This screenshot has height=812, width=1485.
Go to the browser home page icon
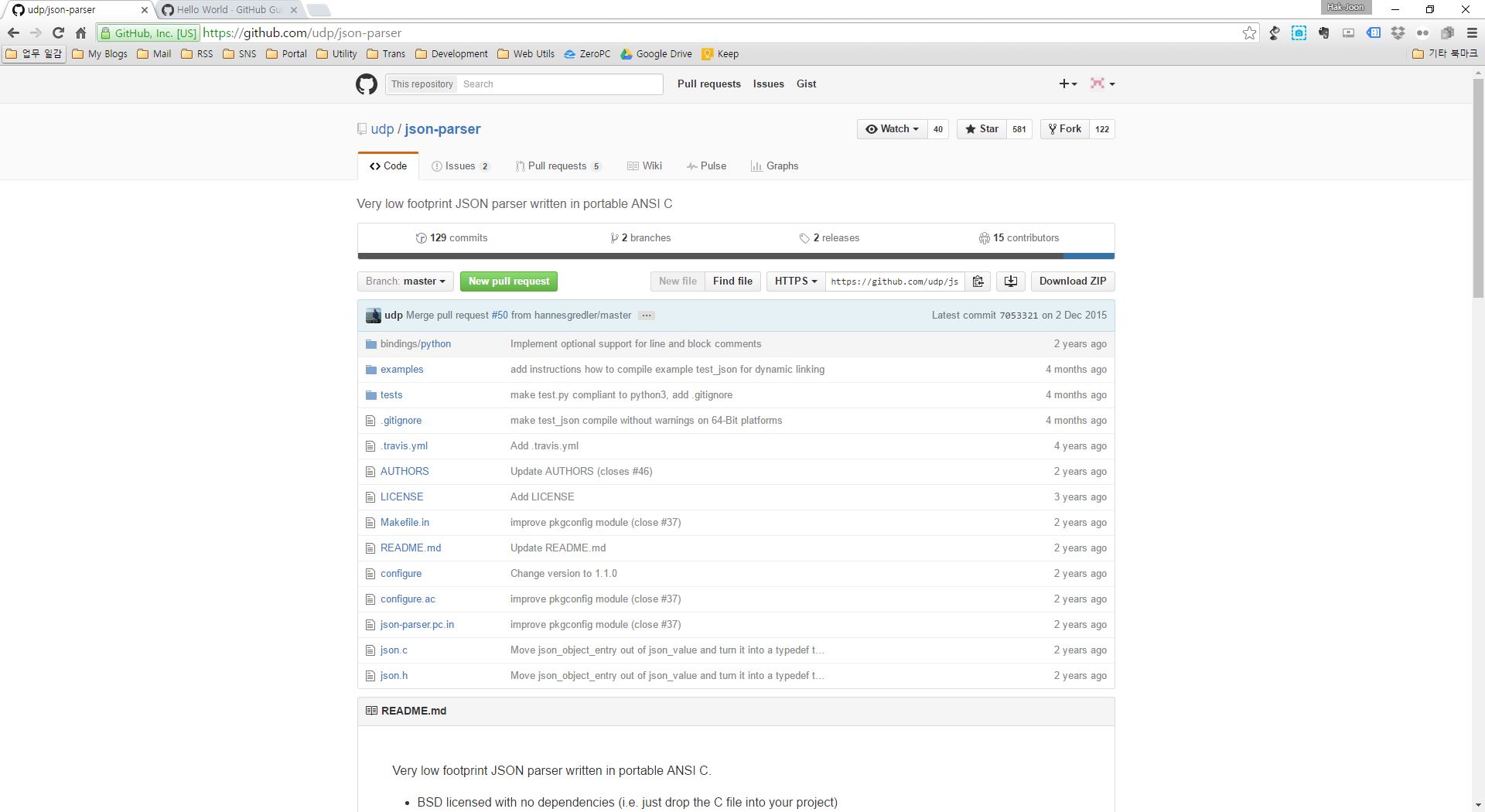(80, 32)
